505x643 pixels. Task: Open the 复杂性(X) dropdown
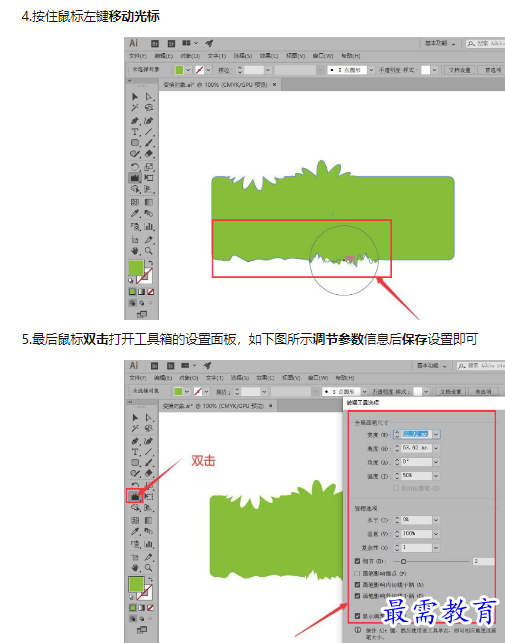click(436, 547)
